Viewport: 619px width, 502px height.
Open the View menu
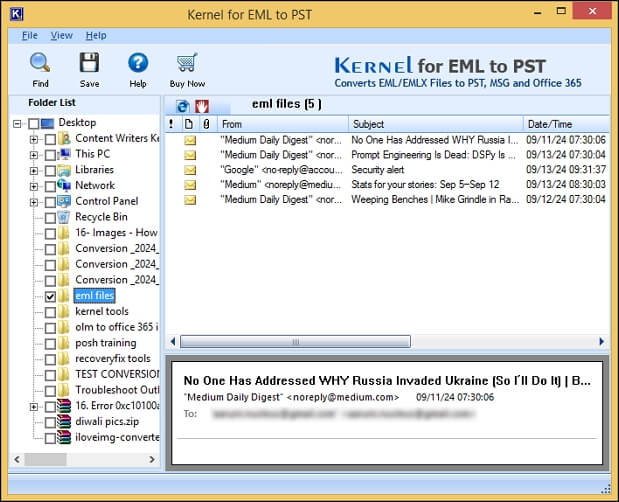click(x=62, y=36)
